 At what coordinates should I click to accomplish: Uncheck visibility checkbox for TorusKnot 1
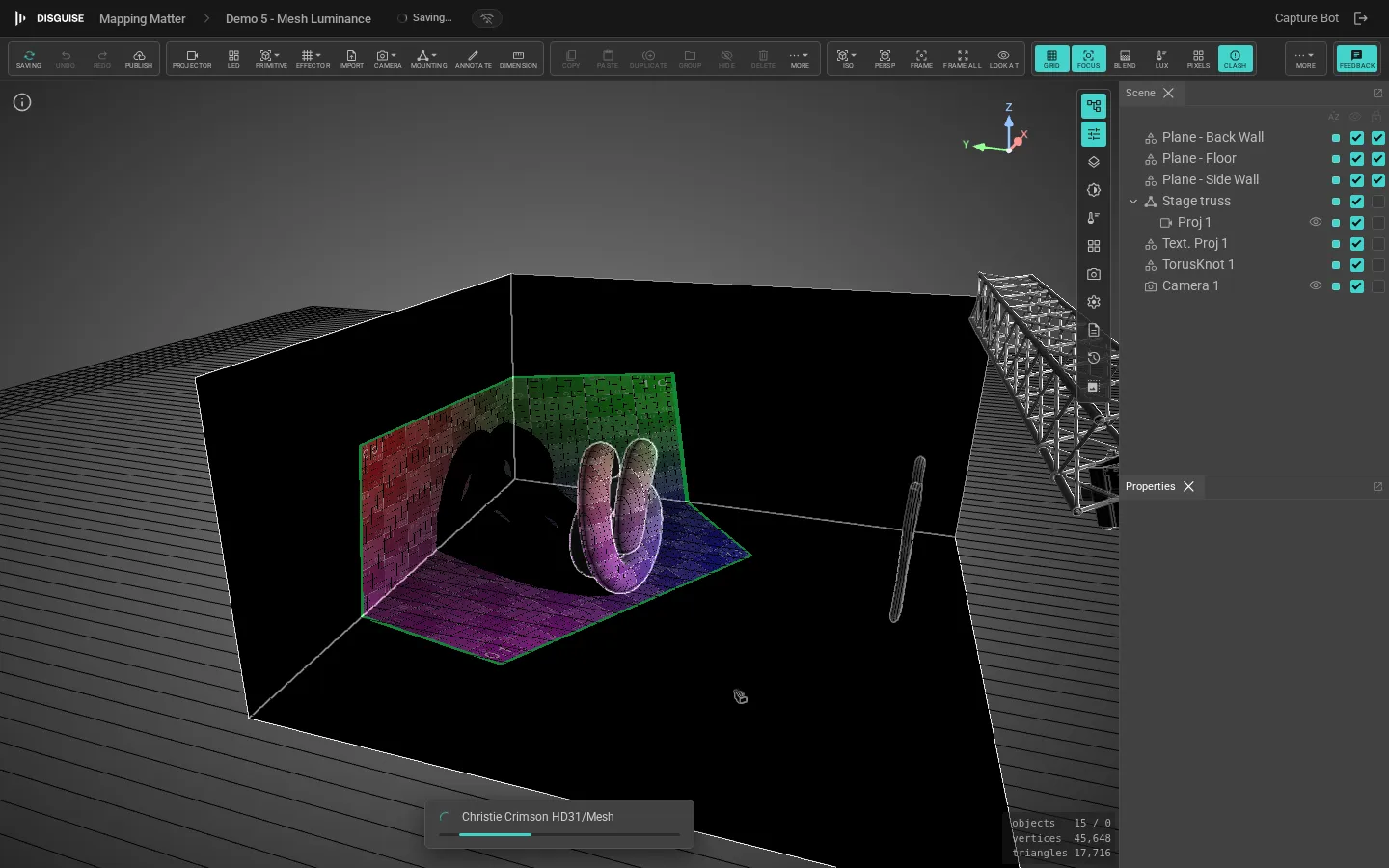coord(1357,265)
